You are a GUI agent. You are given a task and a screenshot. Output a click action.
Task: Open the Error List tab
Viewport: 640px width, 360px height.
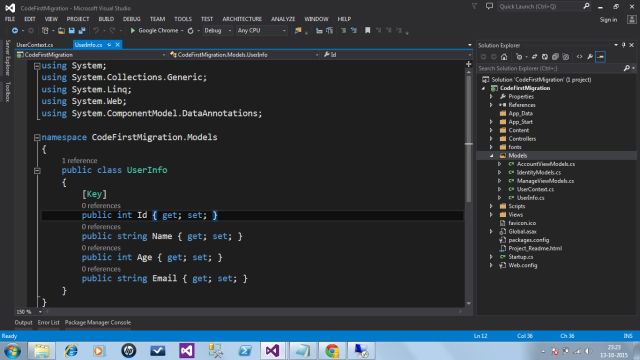(x=49, y=322)
